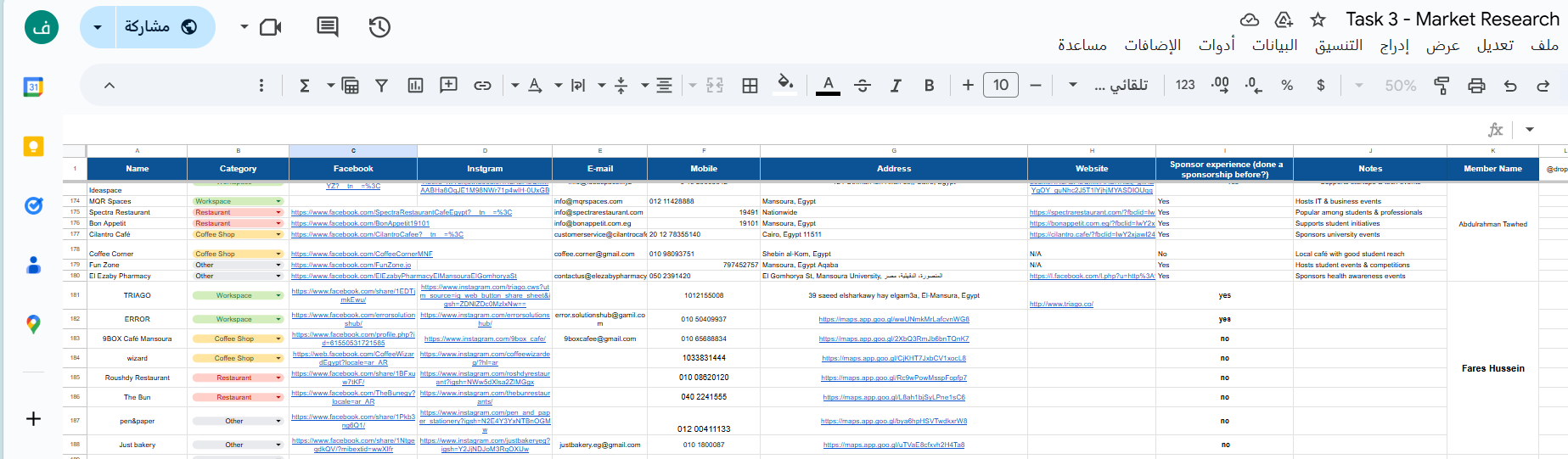
Task: Open Google Tasks side panel
Action: pyautogui.click(x=33, y=205)
